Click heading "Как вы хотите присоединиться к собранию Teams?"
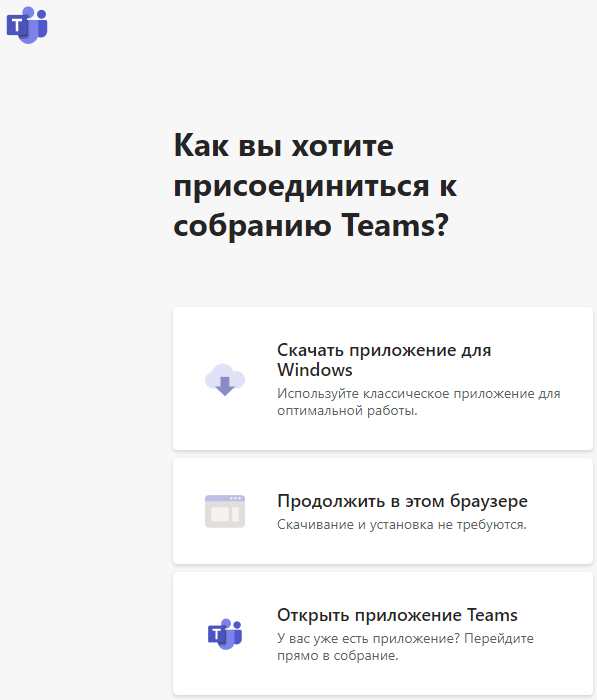597x700 pixels. pos(315,185)
